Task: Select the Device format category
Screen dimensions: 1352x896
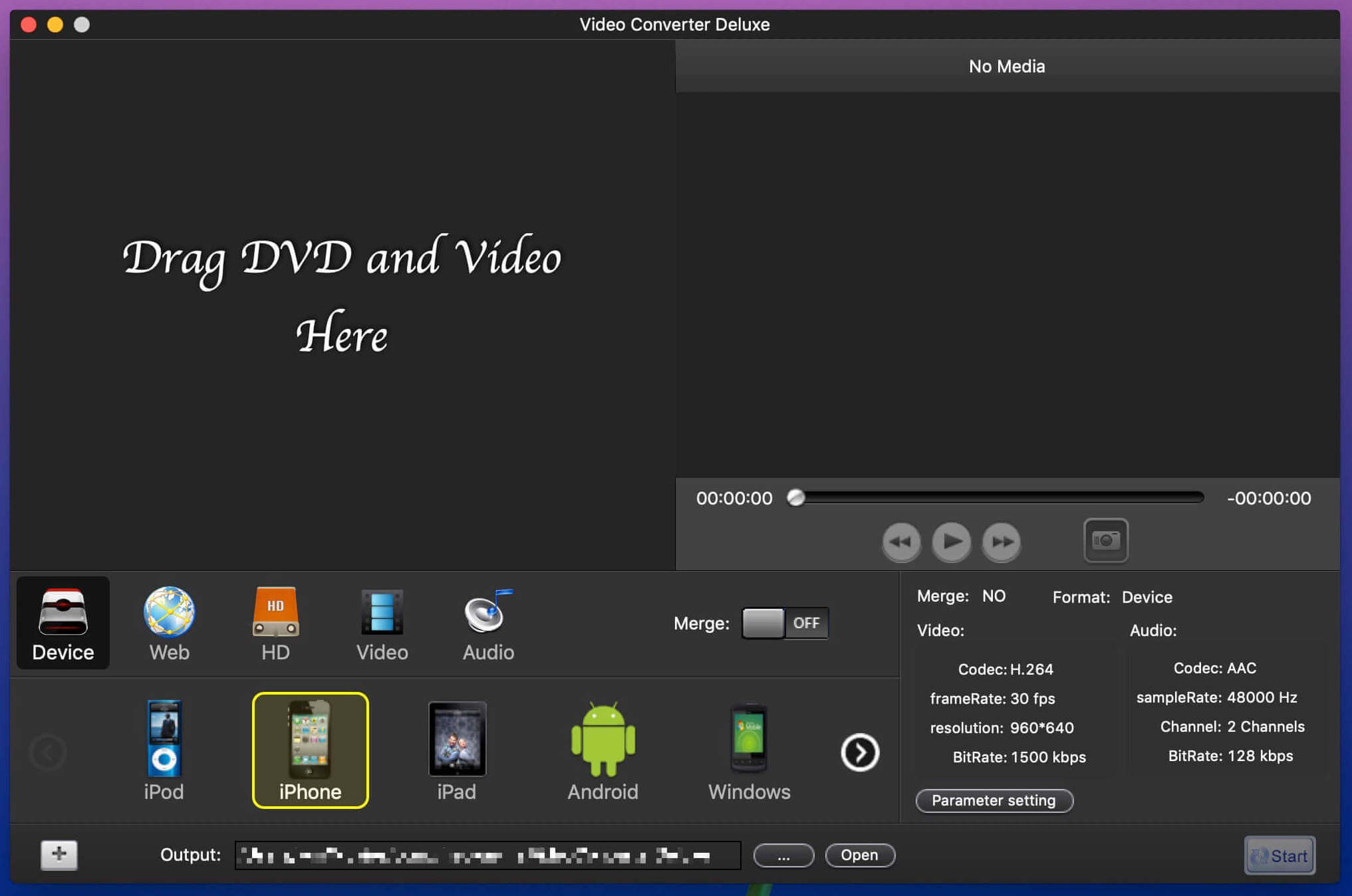Action: pos(63,623)
